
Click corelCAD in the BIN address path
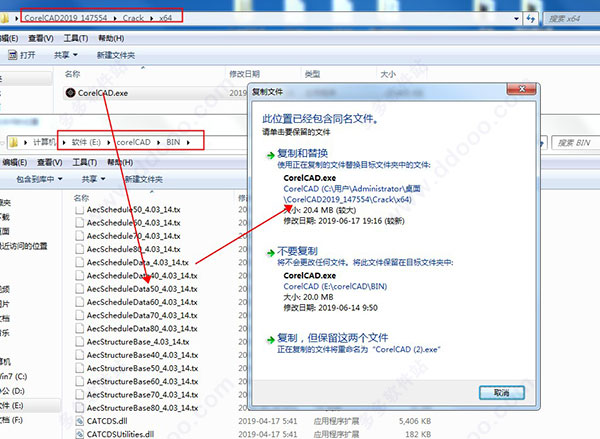coord(133,142)
